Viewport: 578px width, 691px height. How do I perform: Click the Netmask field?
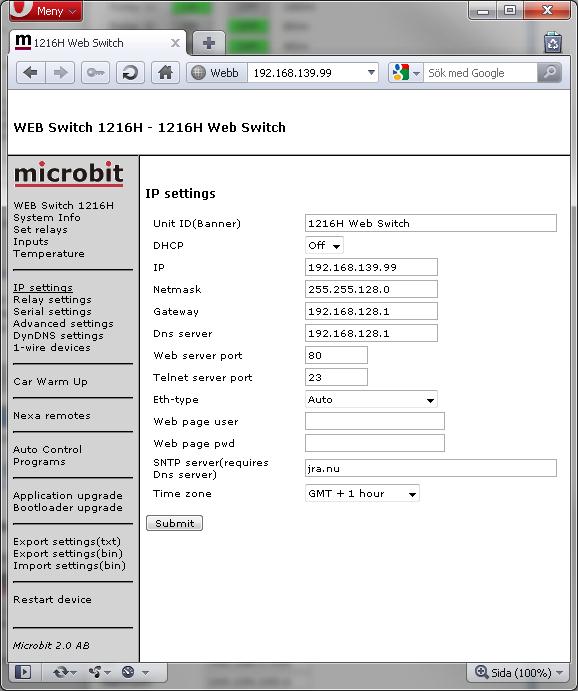click(x=371, y=289)
